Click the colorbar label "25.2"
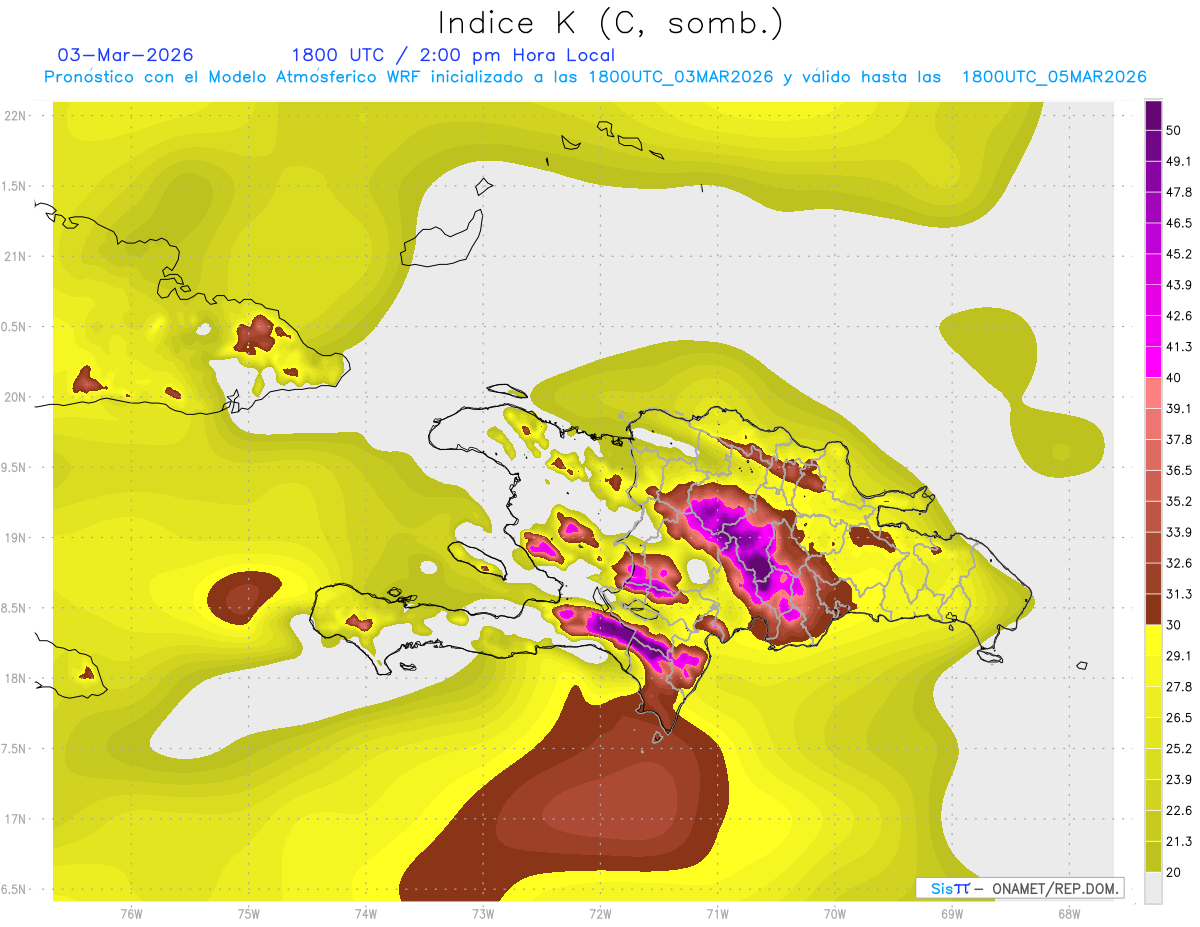 pos(1178,748)
